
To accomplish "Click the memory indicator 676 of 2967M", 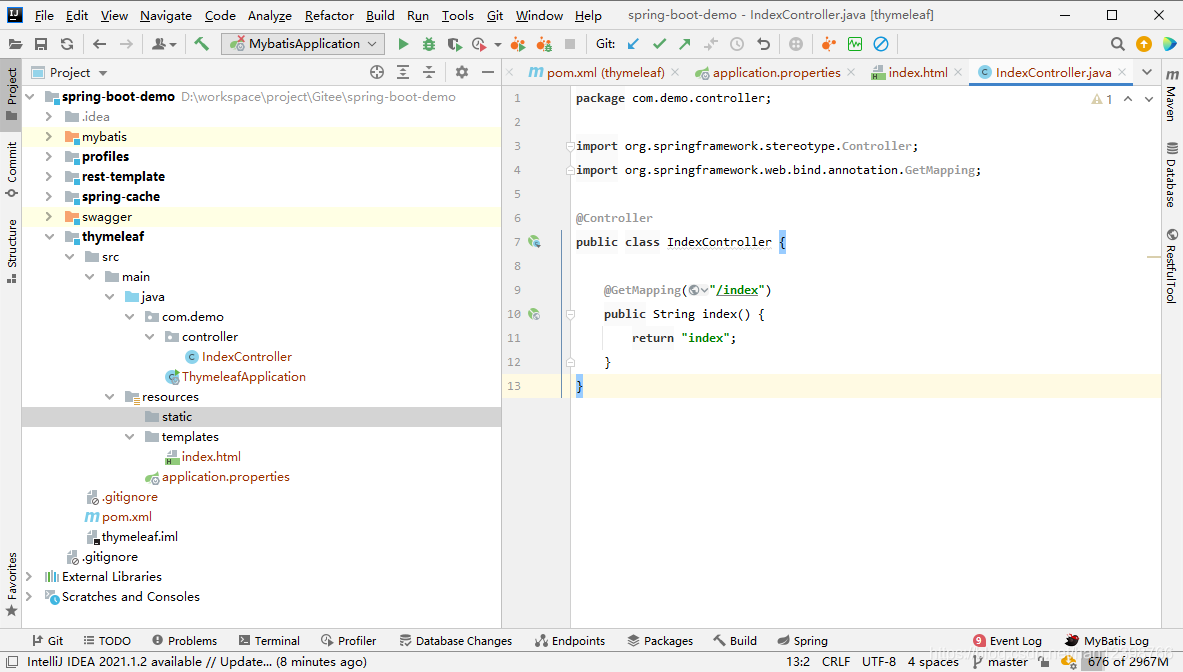I will [x=1128, y=661].
